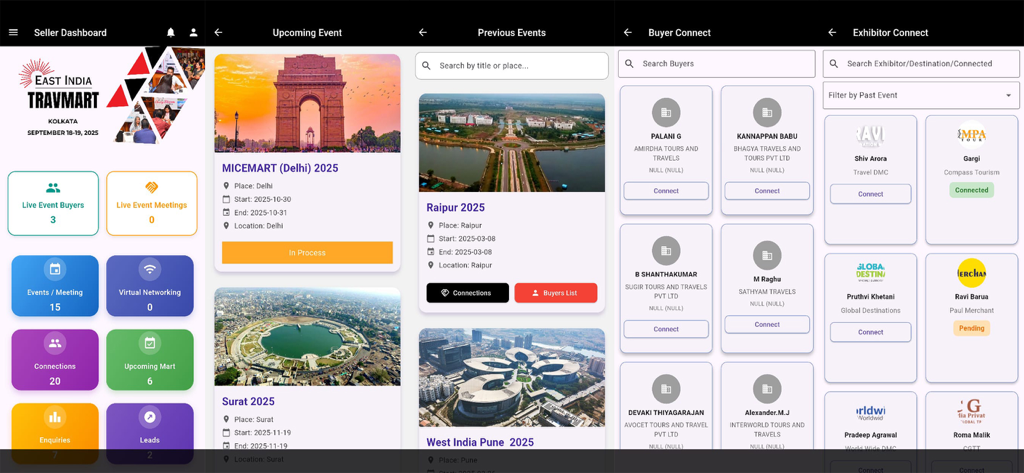Click Alexander.M.J's company avatar icon

click(767, 389)
